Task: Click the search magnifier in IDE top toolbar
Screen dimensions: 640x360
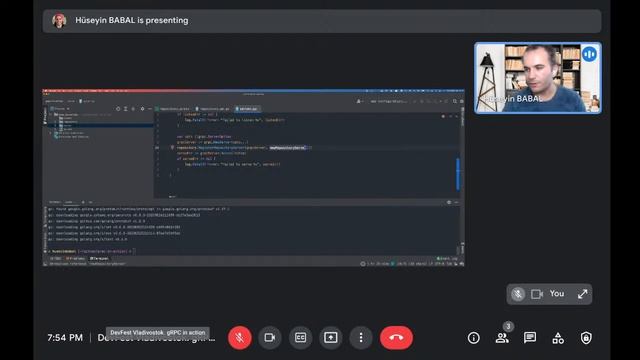Action: (x=455, y=101)
